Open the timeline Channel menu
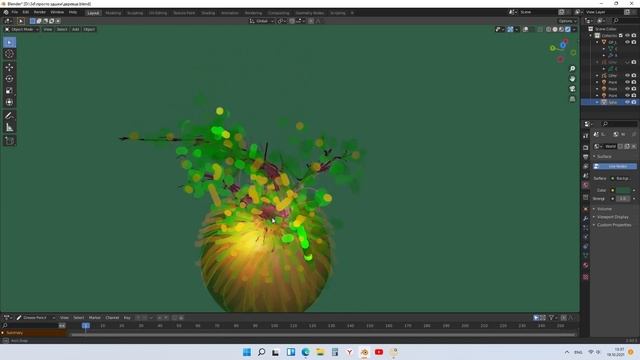Image resolution: width=640 pixels, height=360 pixels. (x=112, y=318)
